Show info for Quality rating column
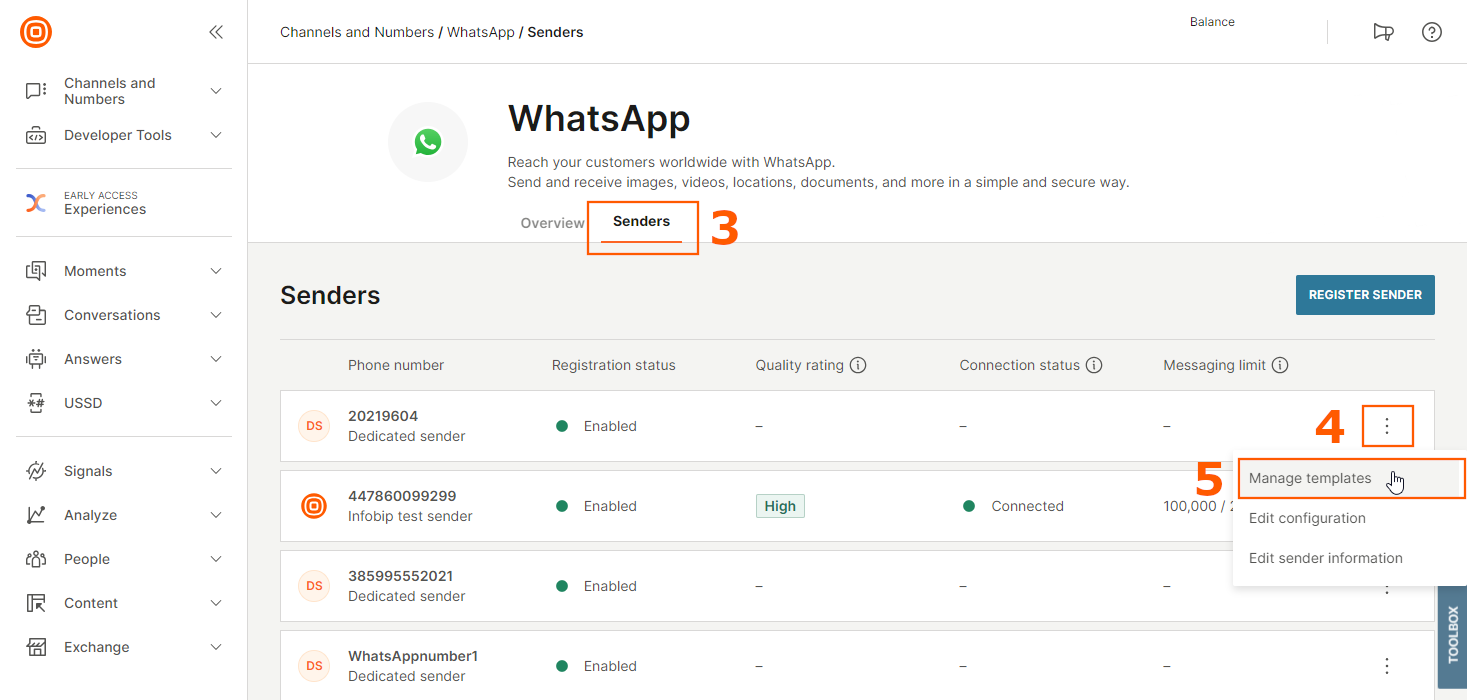The image size is (1467, 700). coord(858,365)
